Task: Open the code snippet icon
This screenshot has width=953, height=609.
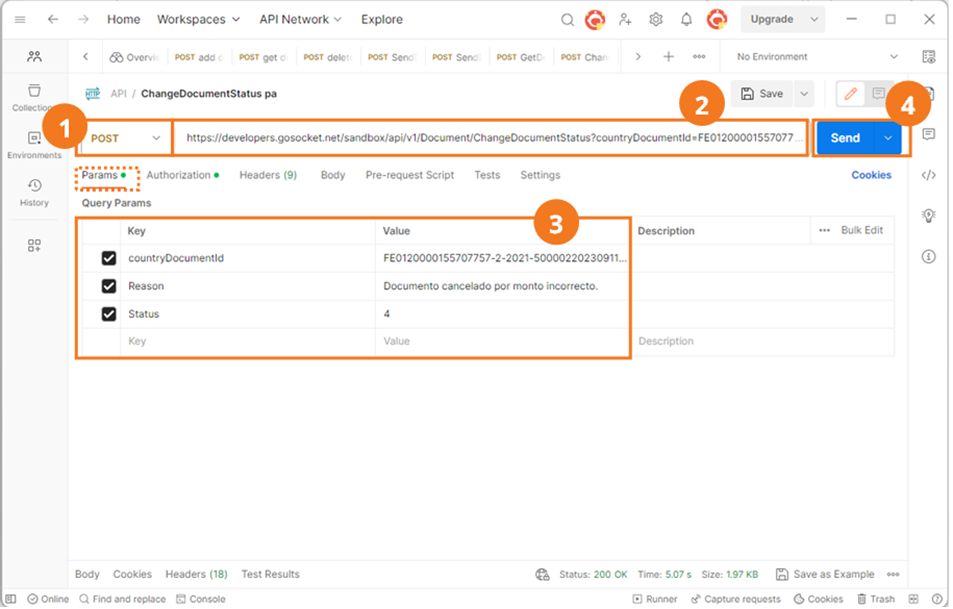Action: pos(929,176)
